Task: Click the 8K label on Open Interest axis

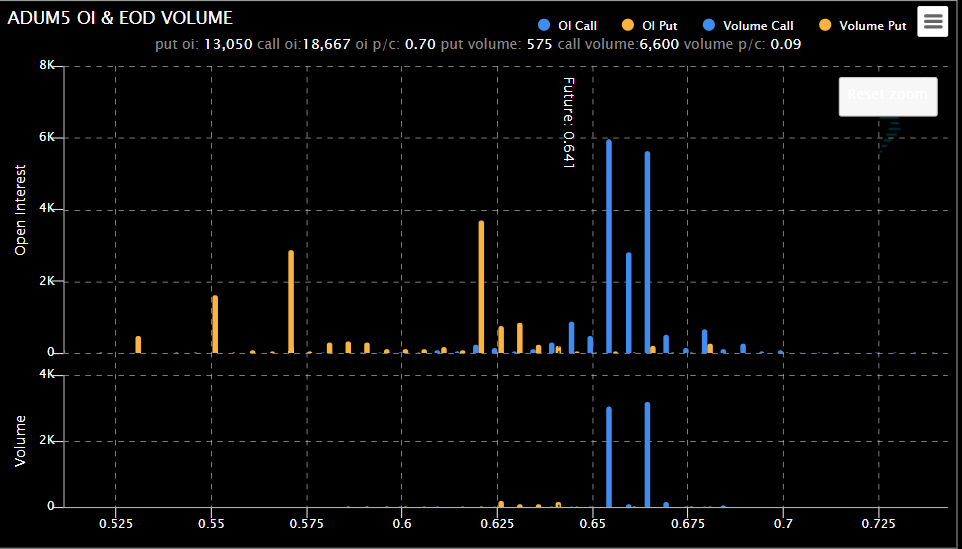Action: click(x=47, y=66)
